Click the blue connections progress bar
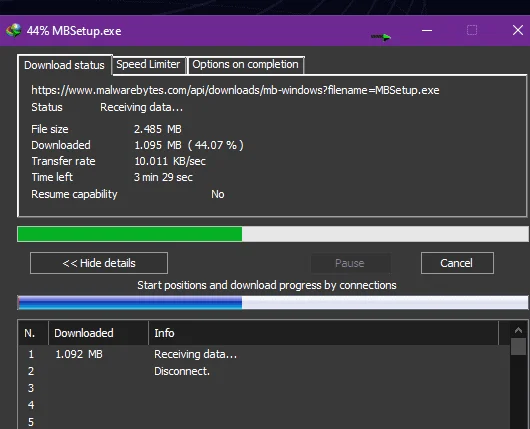 pos(273,303)
